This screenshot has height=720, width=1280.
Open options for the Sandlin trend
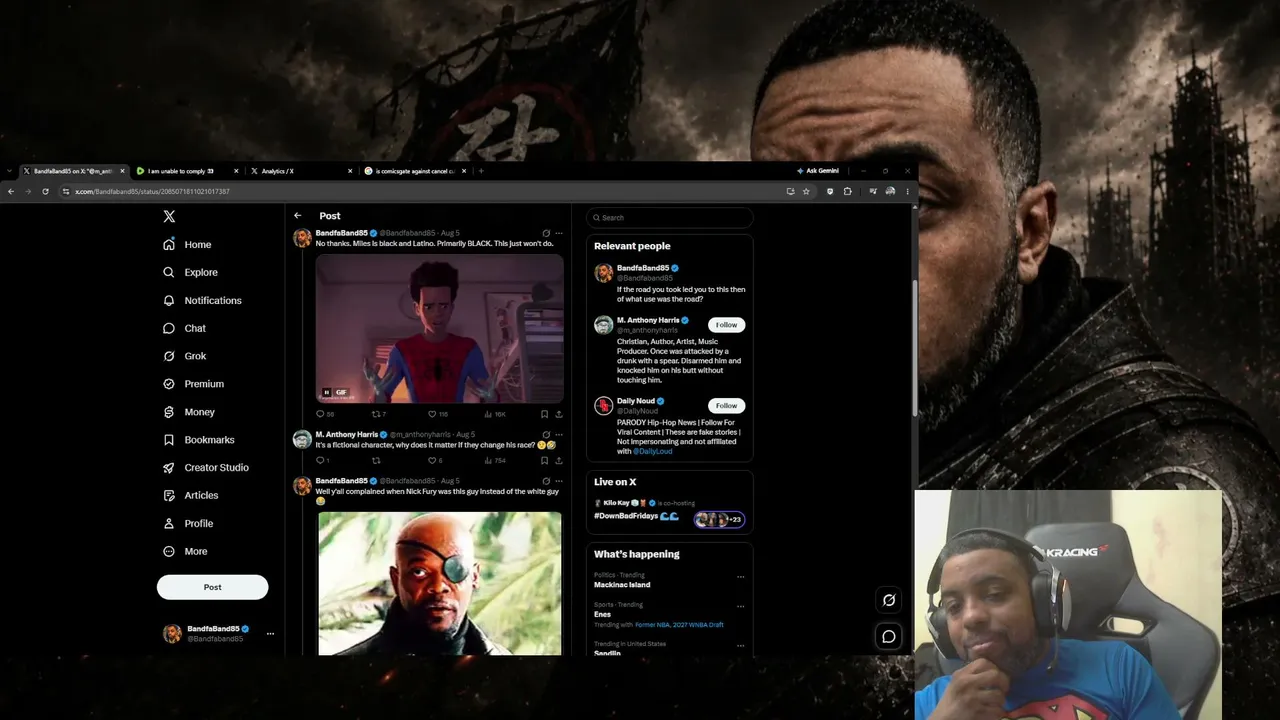pyautogui.click(x=740, y=645)
